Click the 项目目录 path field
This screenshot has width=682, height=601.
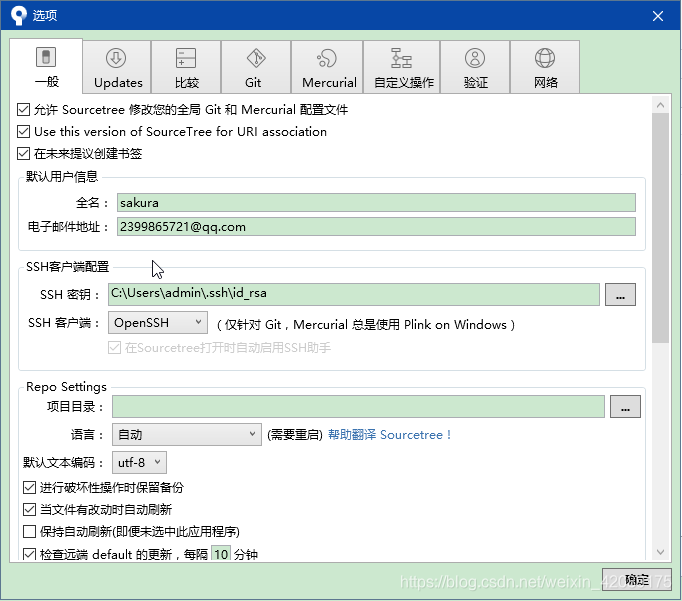(x=358, y=407)
